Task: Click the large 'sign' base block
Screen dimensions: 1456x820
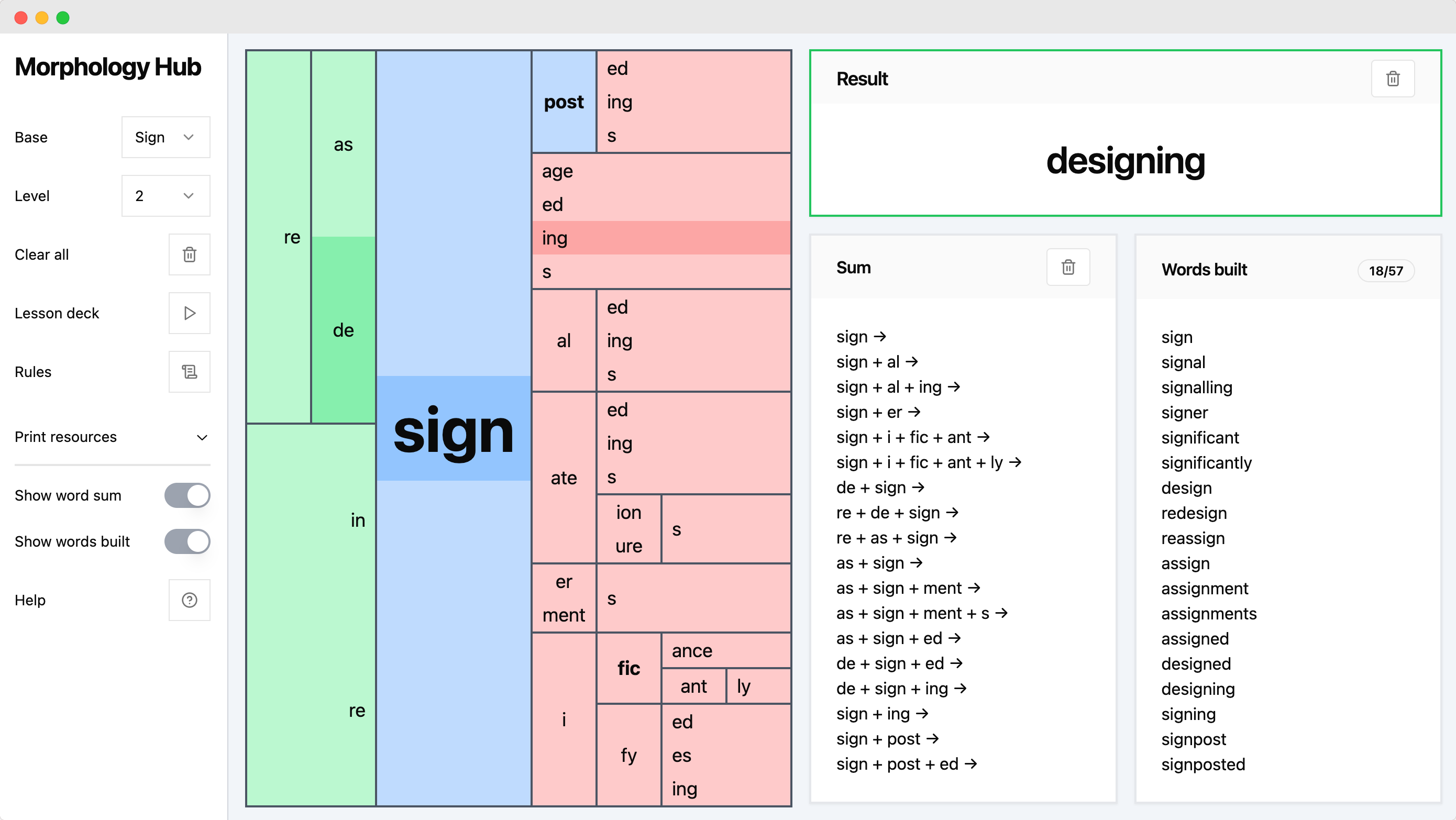Action: pos(454,429)
